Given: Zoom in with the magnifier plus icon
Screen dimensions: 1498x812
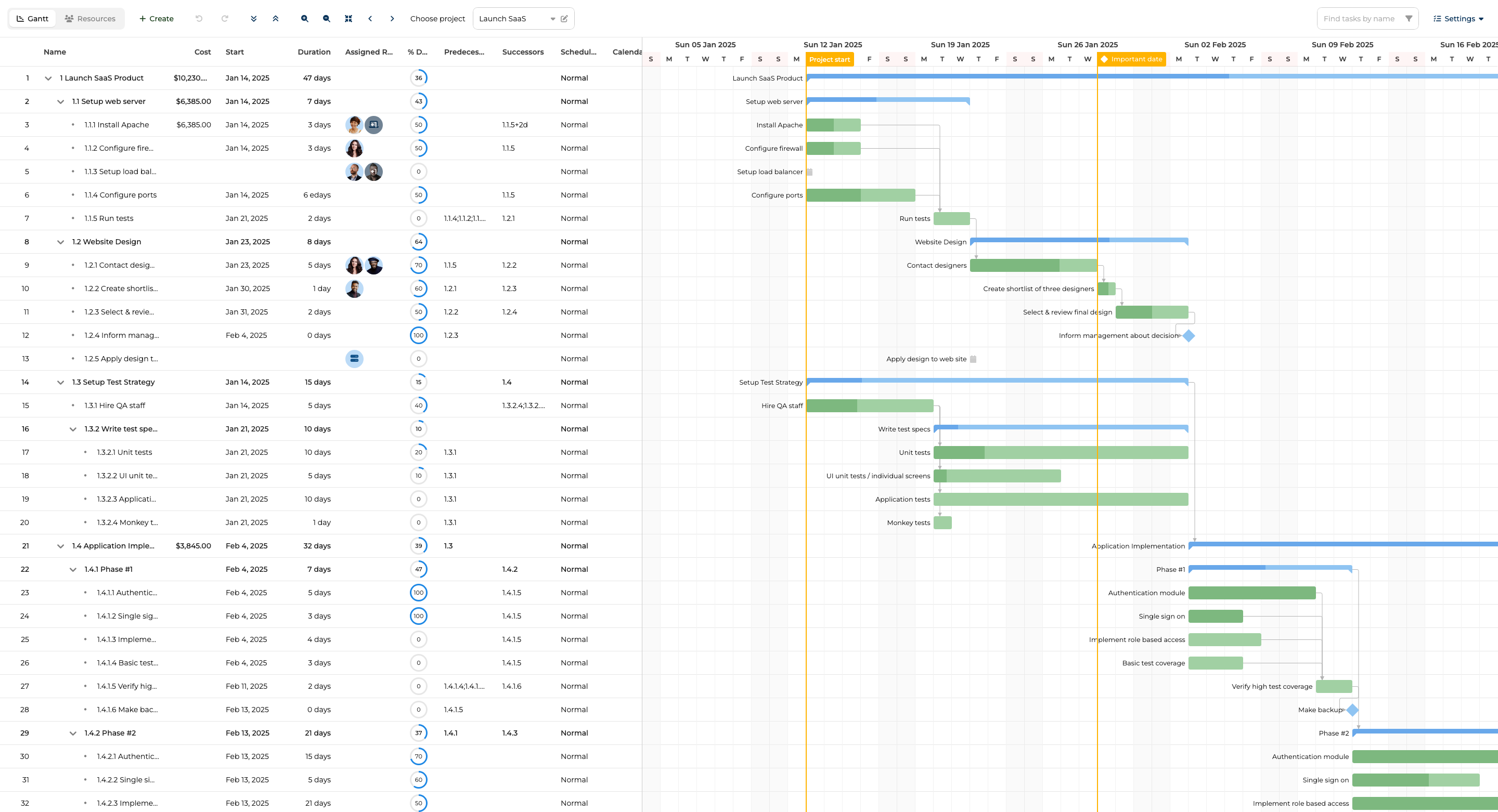Looking at the screenshot, I should tap(305, 19).
